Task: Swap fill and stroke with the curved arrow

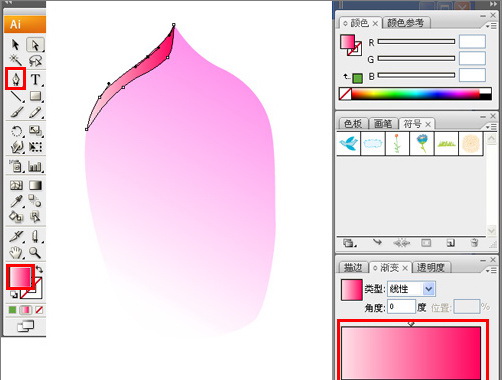Action: coord(39,269)
